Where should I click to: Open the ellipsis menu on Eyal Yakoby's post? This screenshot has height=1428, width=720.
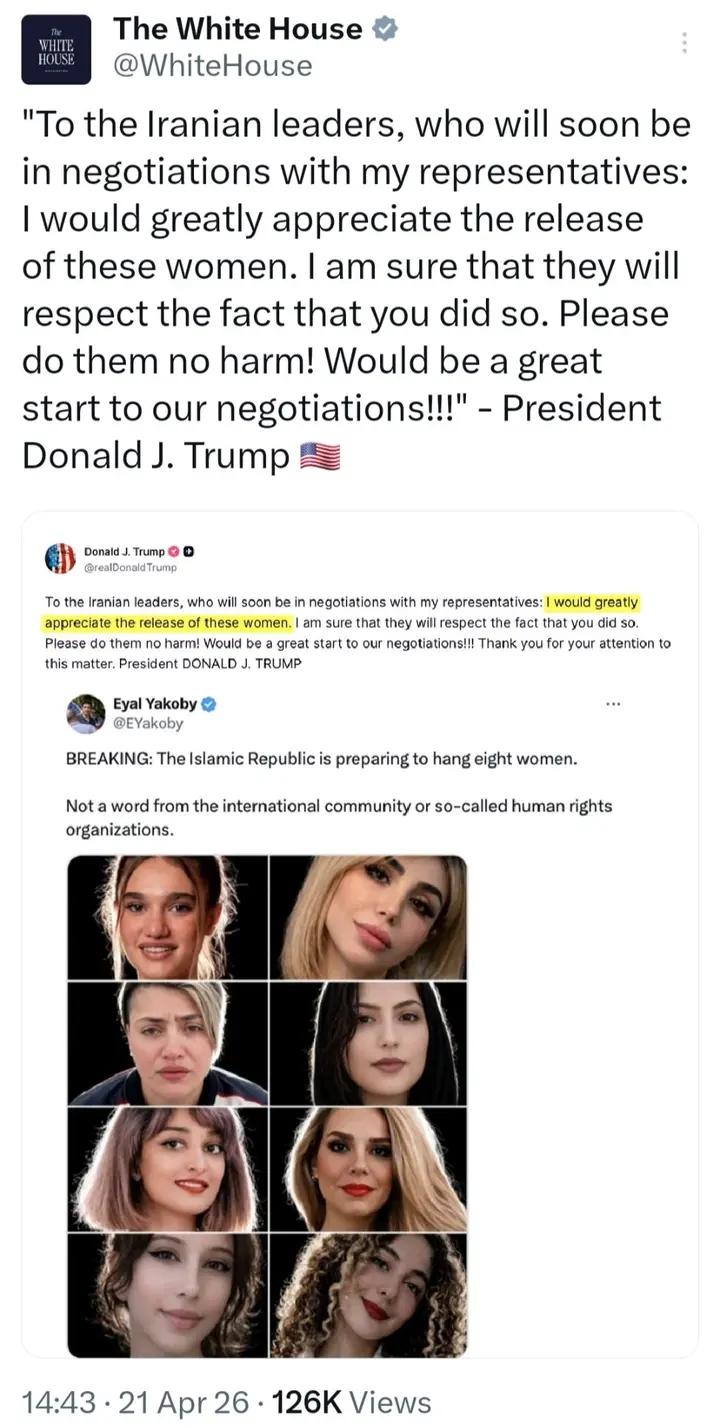tap(614, 704)
